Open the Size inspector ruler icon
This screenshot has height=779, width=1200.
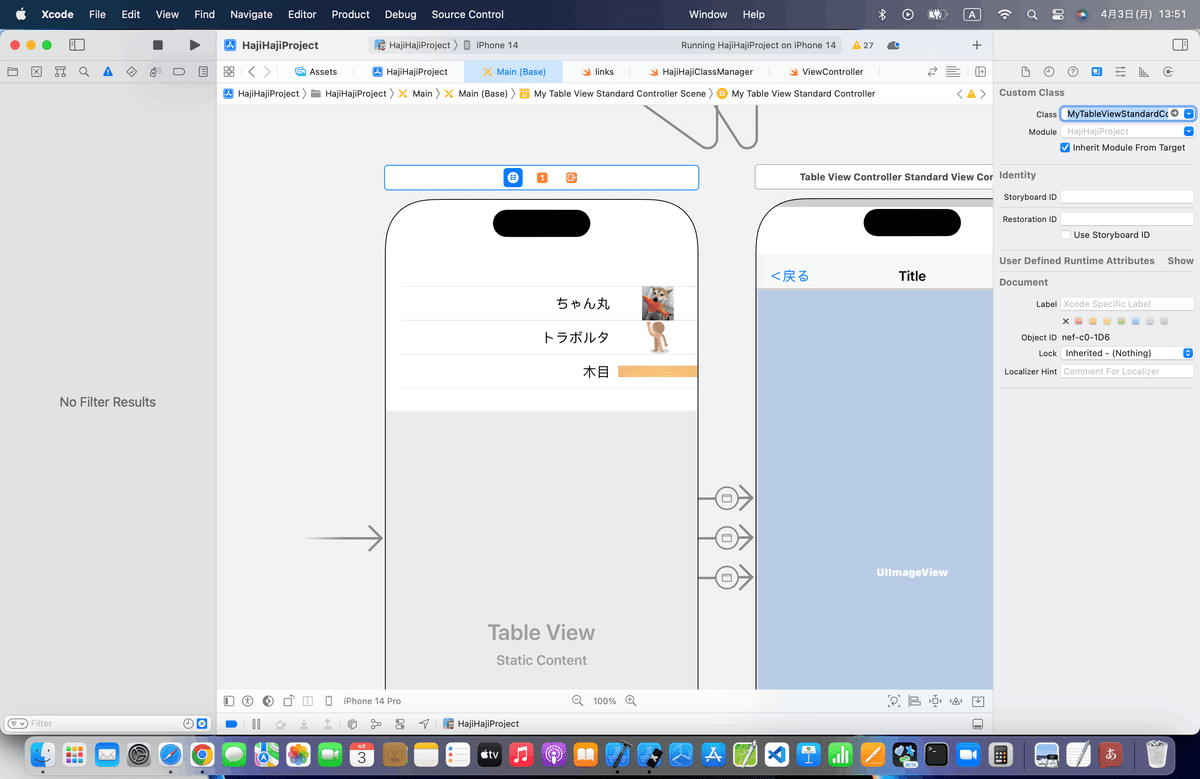[x=1144, y=72]
